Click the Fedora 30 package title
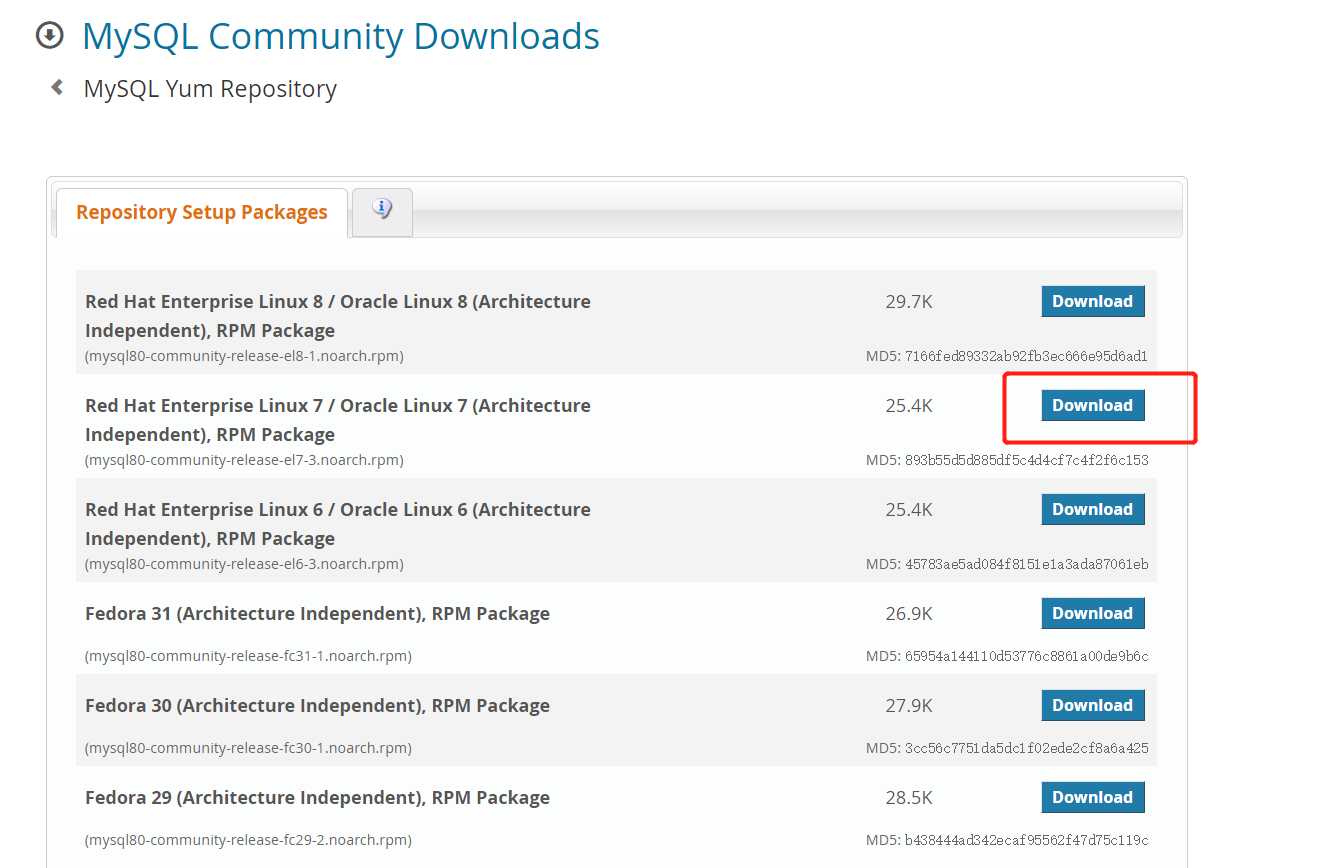1343x868 pixels. point(317,705)
